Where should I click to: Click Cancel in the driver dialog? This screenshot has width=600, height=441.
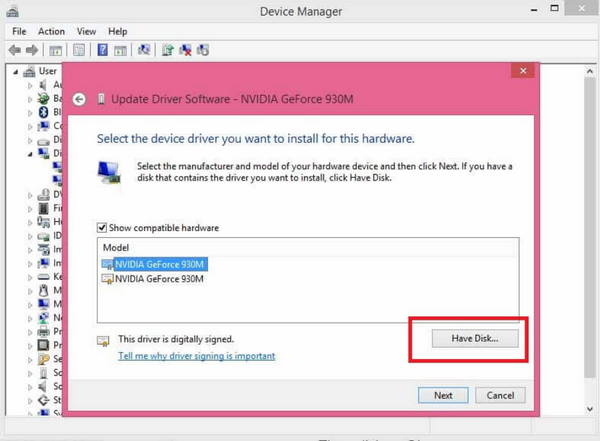pos(500,395)
